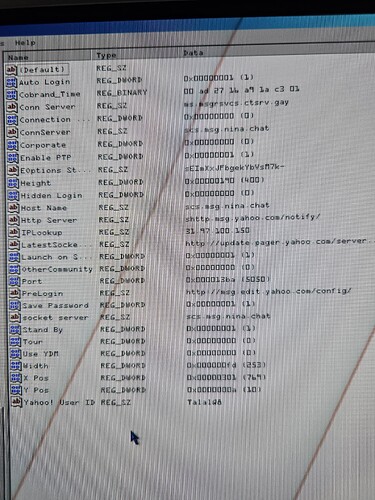Click the Launch on S... DWORD icon

point(14,257)
